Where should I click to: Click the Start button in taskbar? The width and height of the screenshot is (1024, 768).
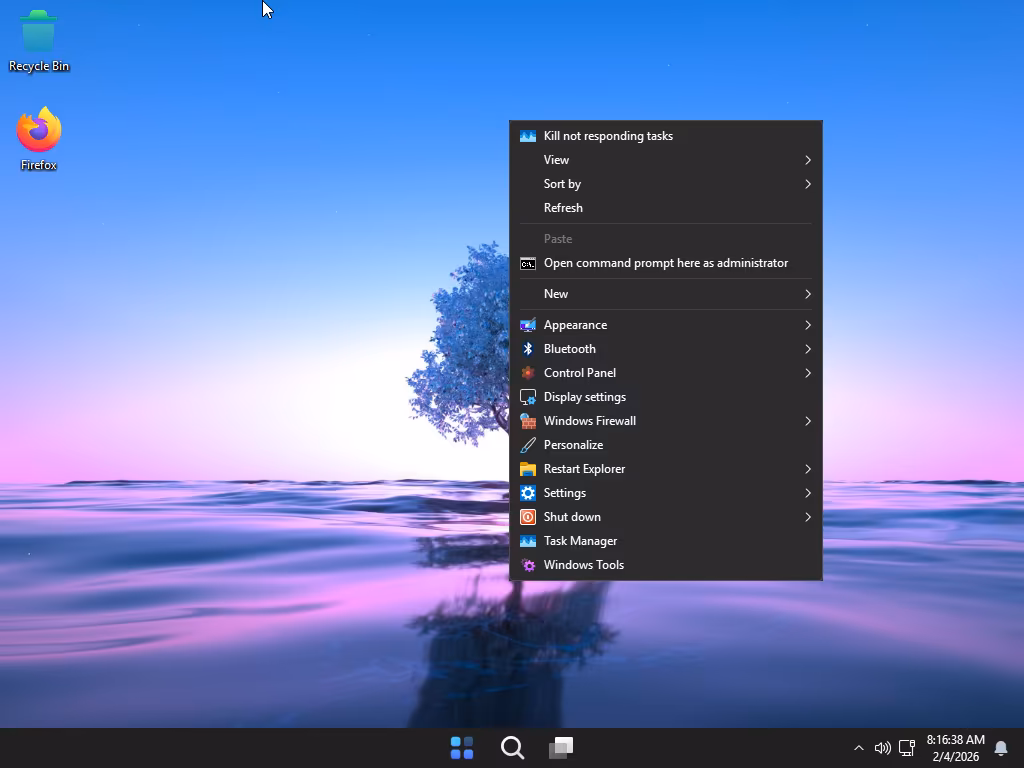pyautogui.click(x=462, y=748)
